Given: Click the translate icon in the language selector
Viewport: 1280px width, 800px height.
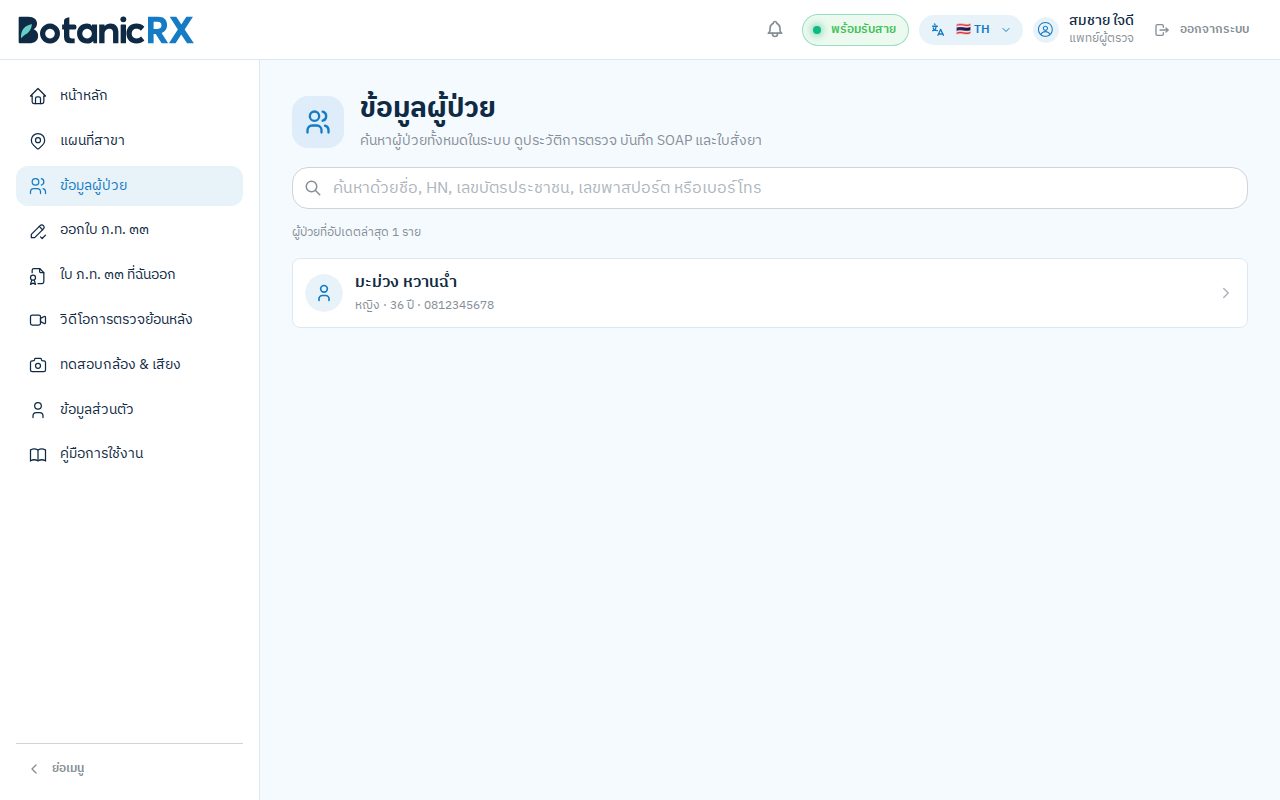Looking at the screenshot, I should 938,30.
